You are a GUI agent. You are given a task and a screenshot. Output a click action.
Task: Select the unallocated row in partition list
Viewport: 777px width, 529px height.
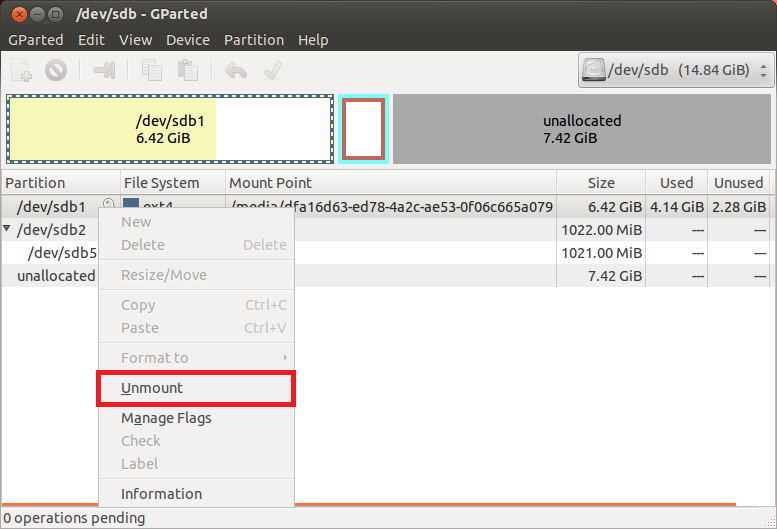(x=386, y=275)
